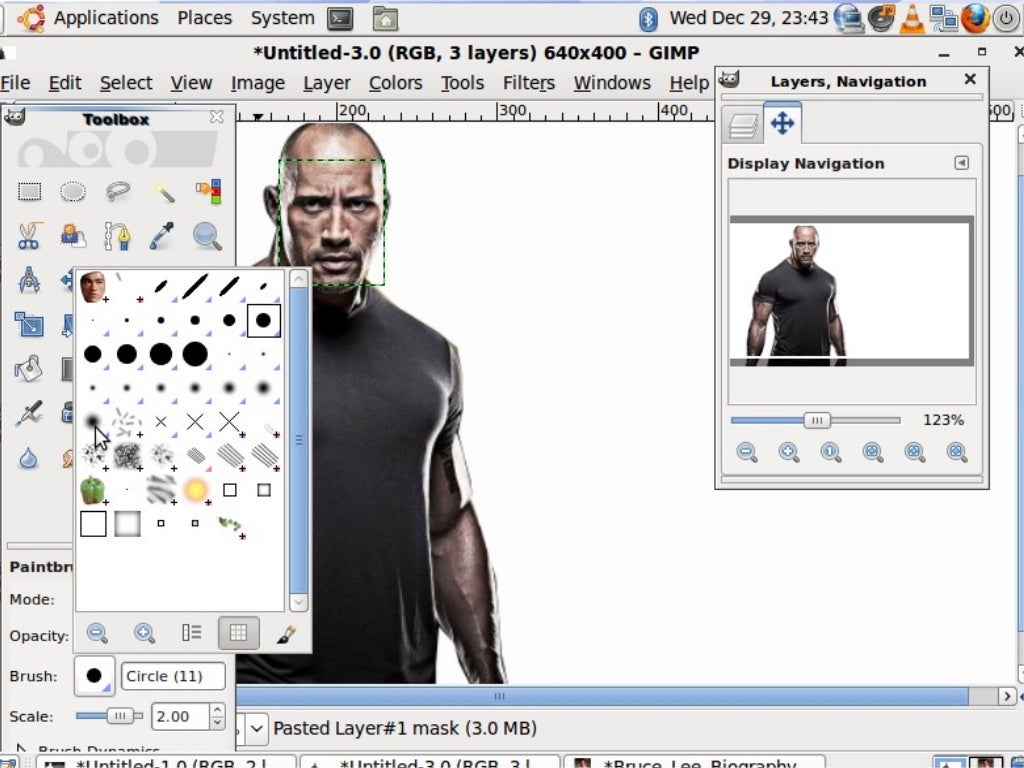Pick the large empty square brush

[93, 524]
